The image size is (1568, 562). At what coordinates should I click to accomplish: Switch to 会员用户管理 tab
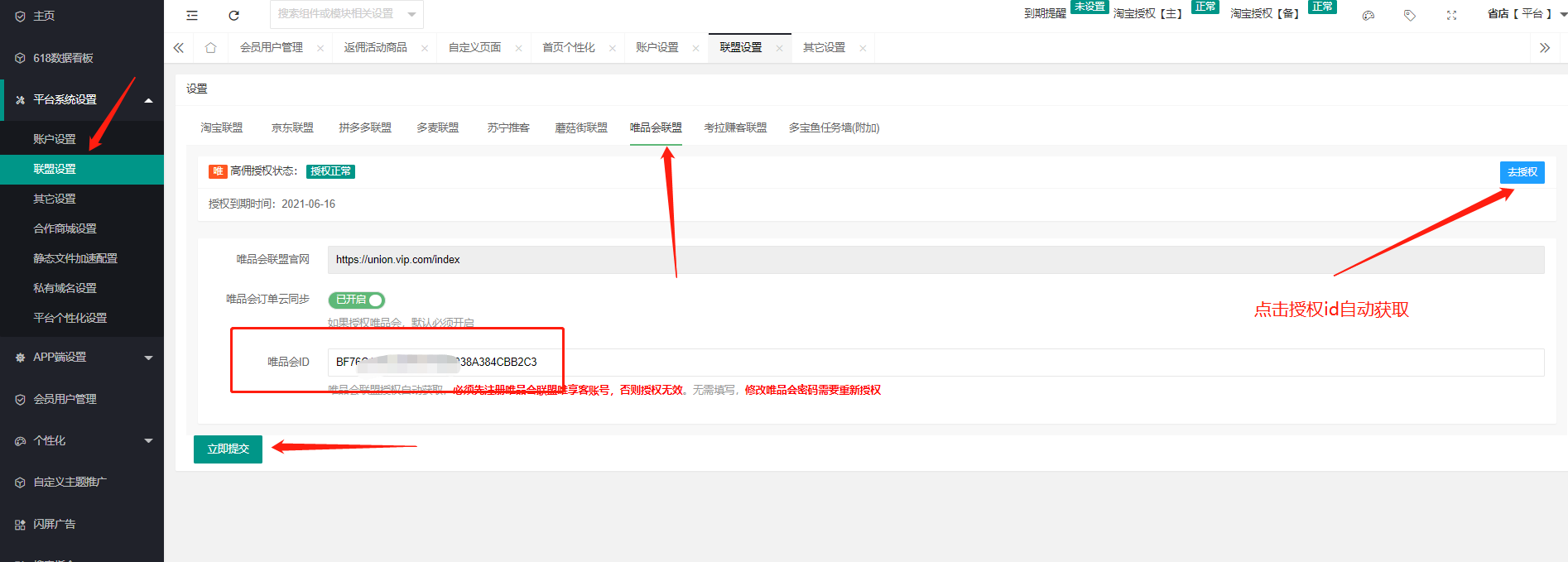click(272, 48)
